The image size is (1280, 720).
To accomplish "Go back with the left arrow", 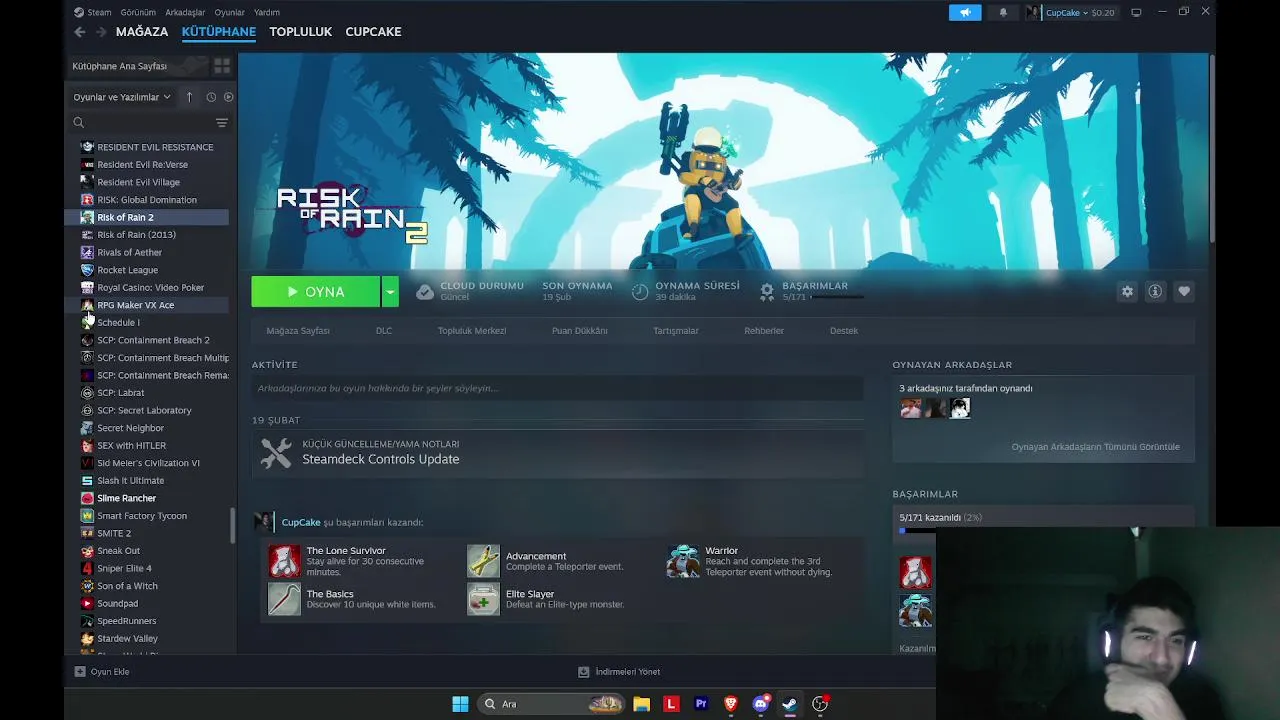I will [x=80, y=32].
